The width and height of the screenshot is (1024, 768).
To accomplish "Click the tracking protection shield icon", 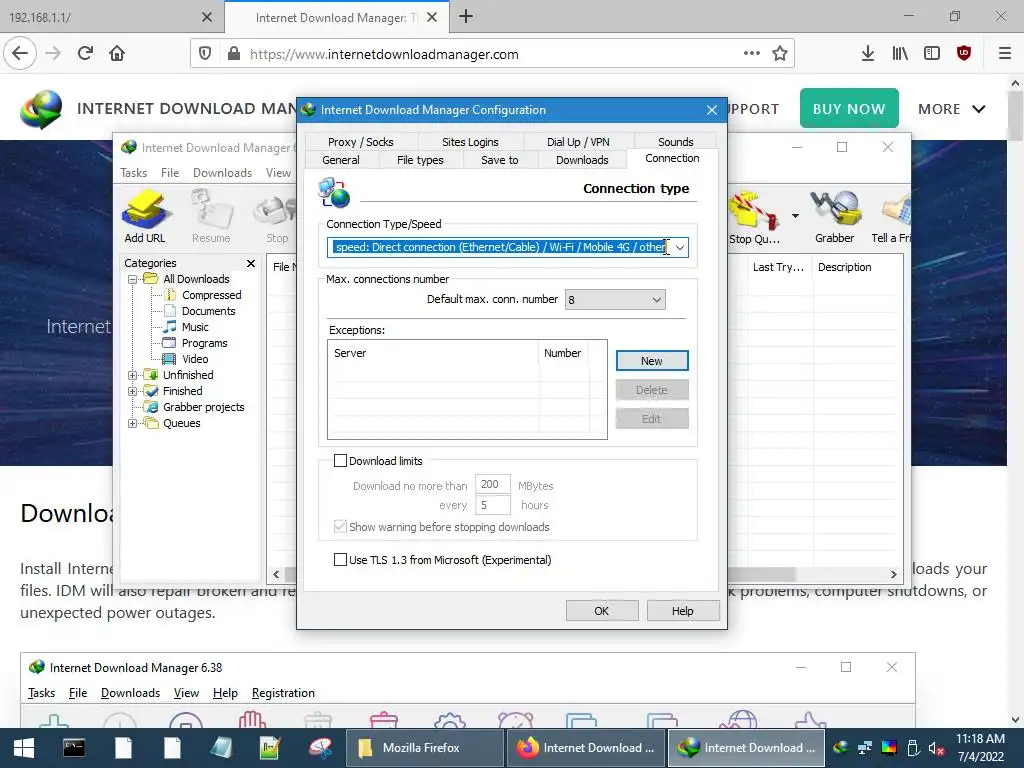I will [205, 54].
